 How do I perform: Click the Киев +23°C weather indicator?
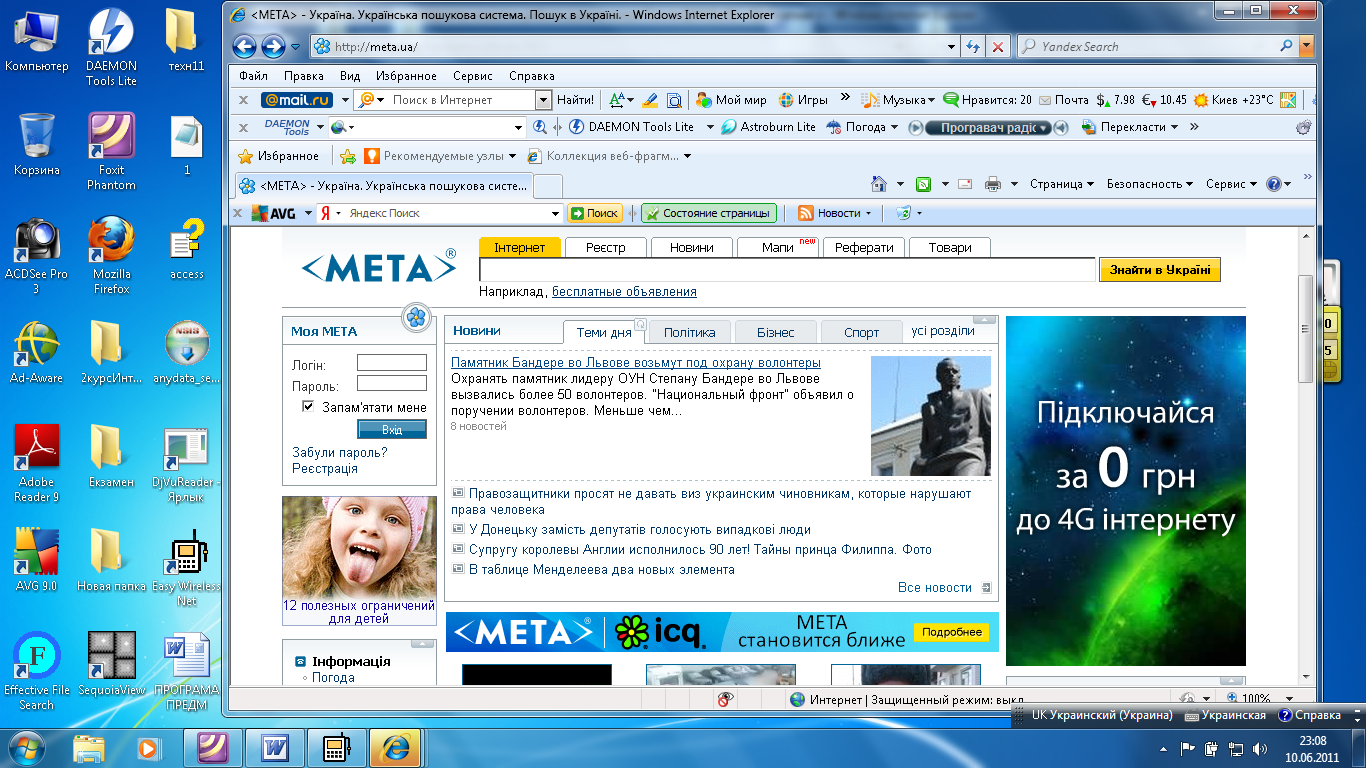pos(1234,100)
